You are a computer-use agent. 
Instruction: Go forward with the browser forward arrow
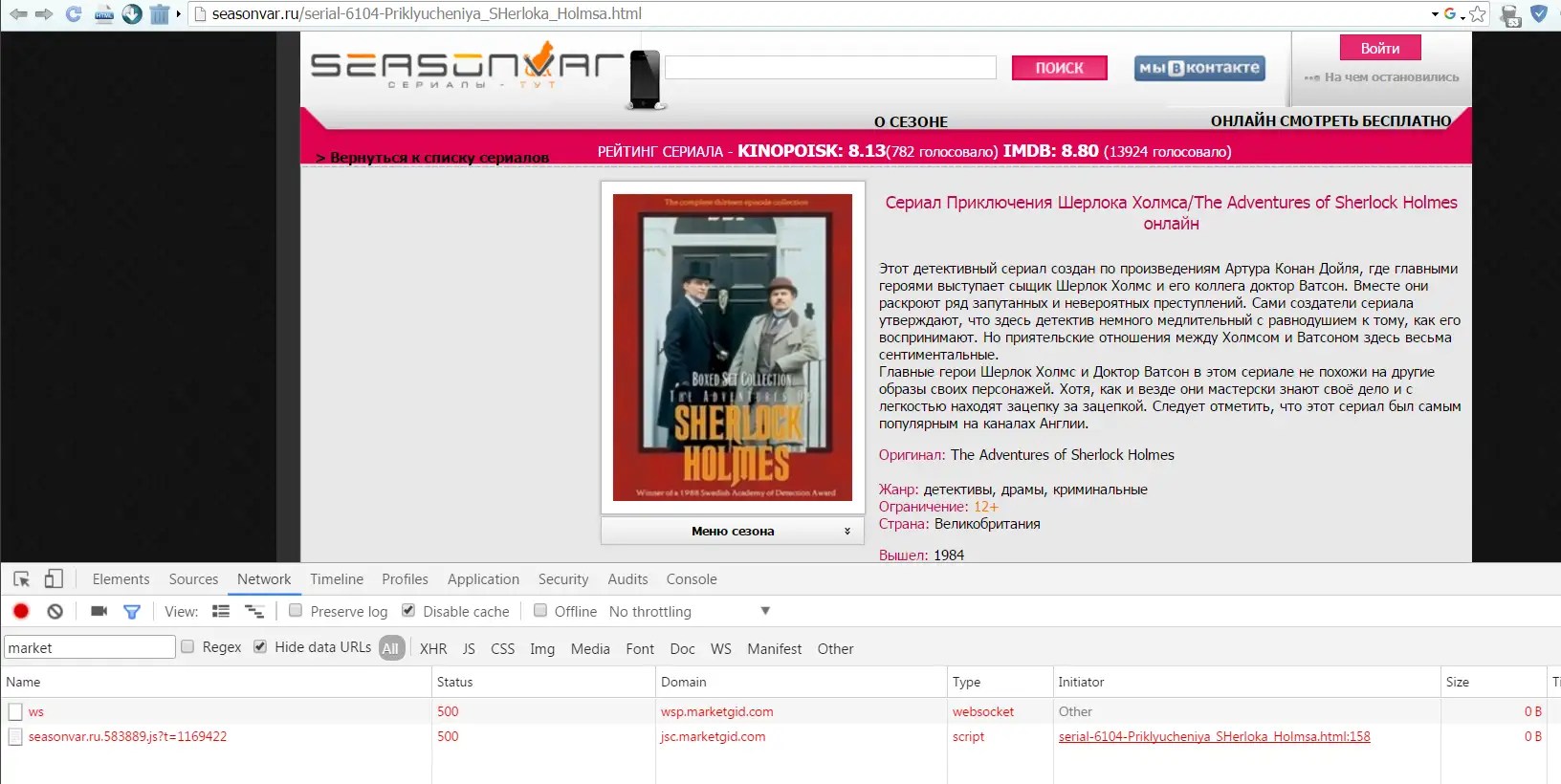44,14
